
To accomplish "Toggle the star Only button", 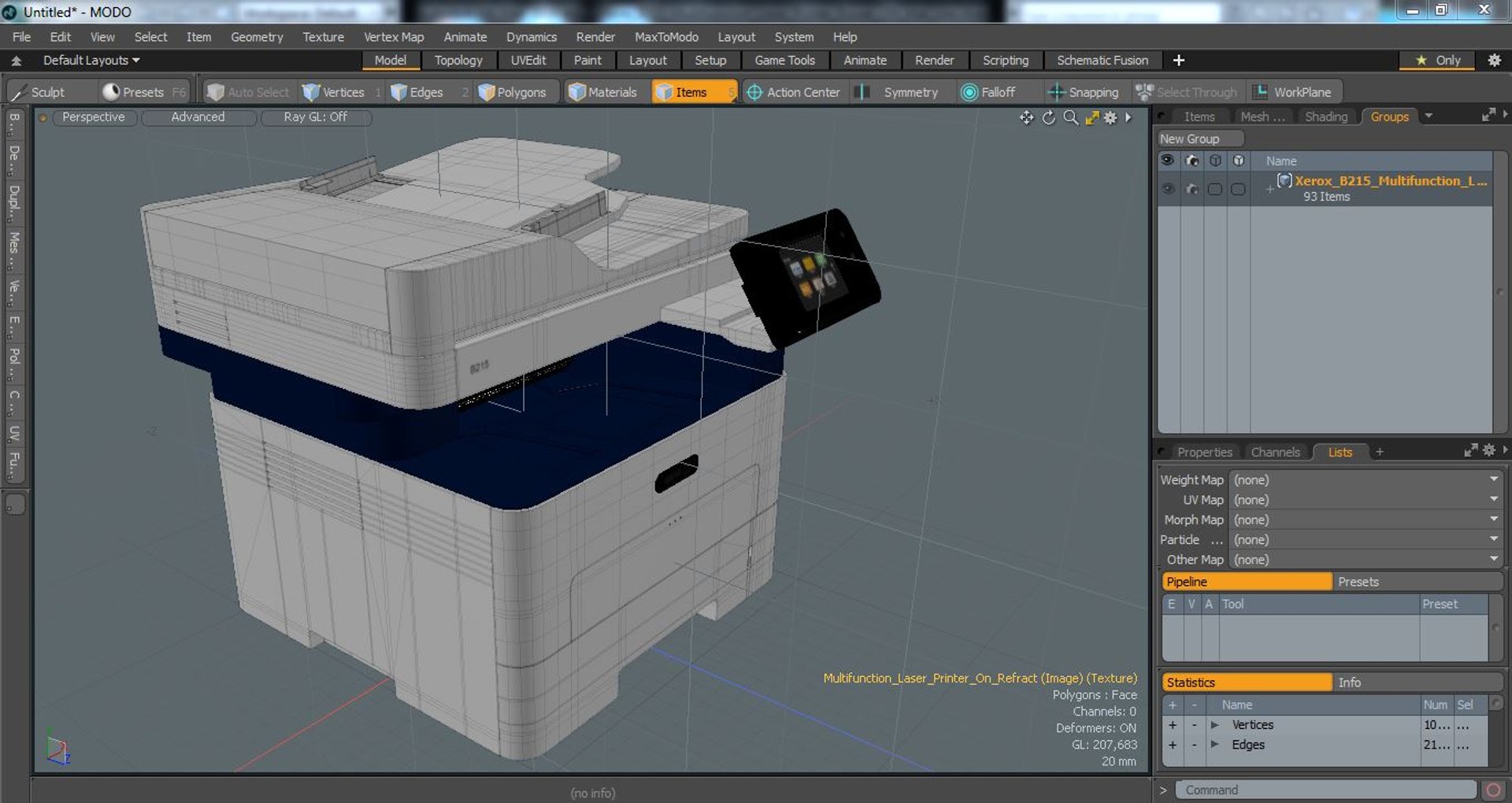I will [x=1437, y=60].
